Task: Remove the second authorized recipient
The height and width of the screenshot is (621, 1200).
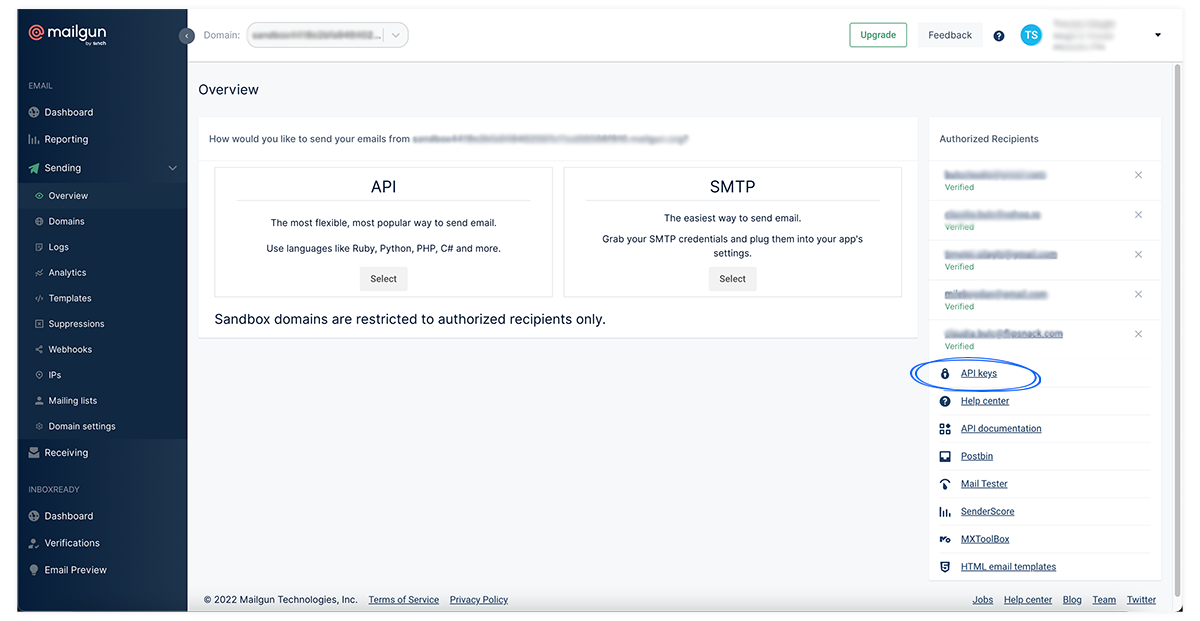Action: tap(1138, 215)
